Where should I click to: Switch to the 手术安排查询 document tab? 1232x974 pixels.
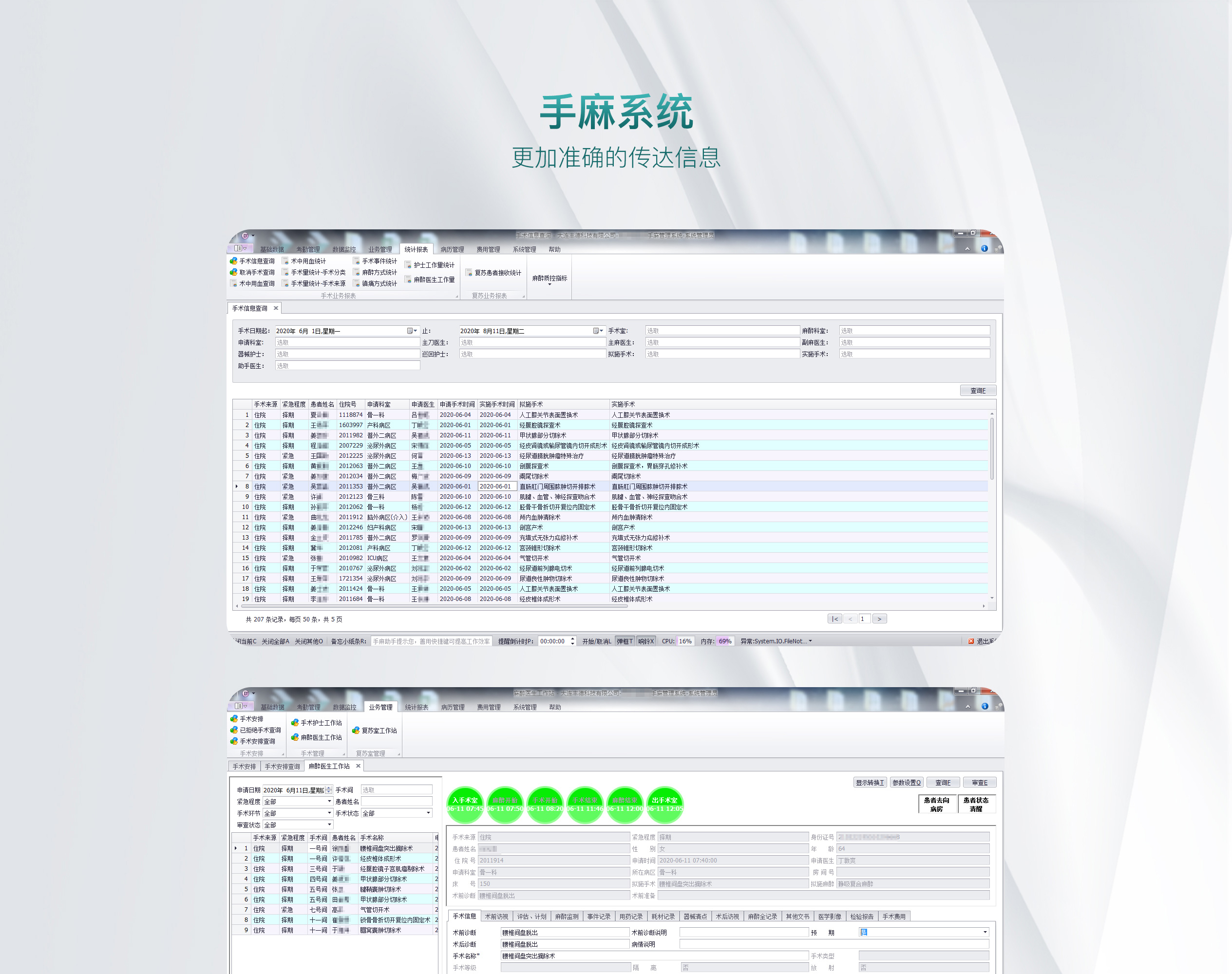point(283,767)
